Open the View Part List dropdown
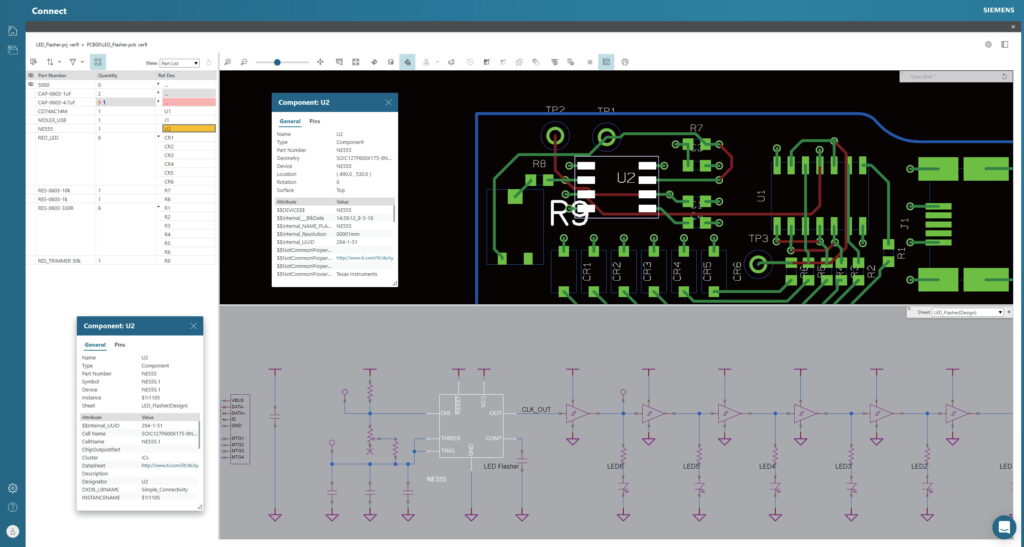The width and height of the screenshot is (1024, 547). pyautogui.click(x=180, y=63)
